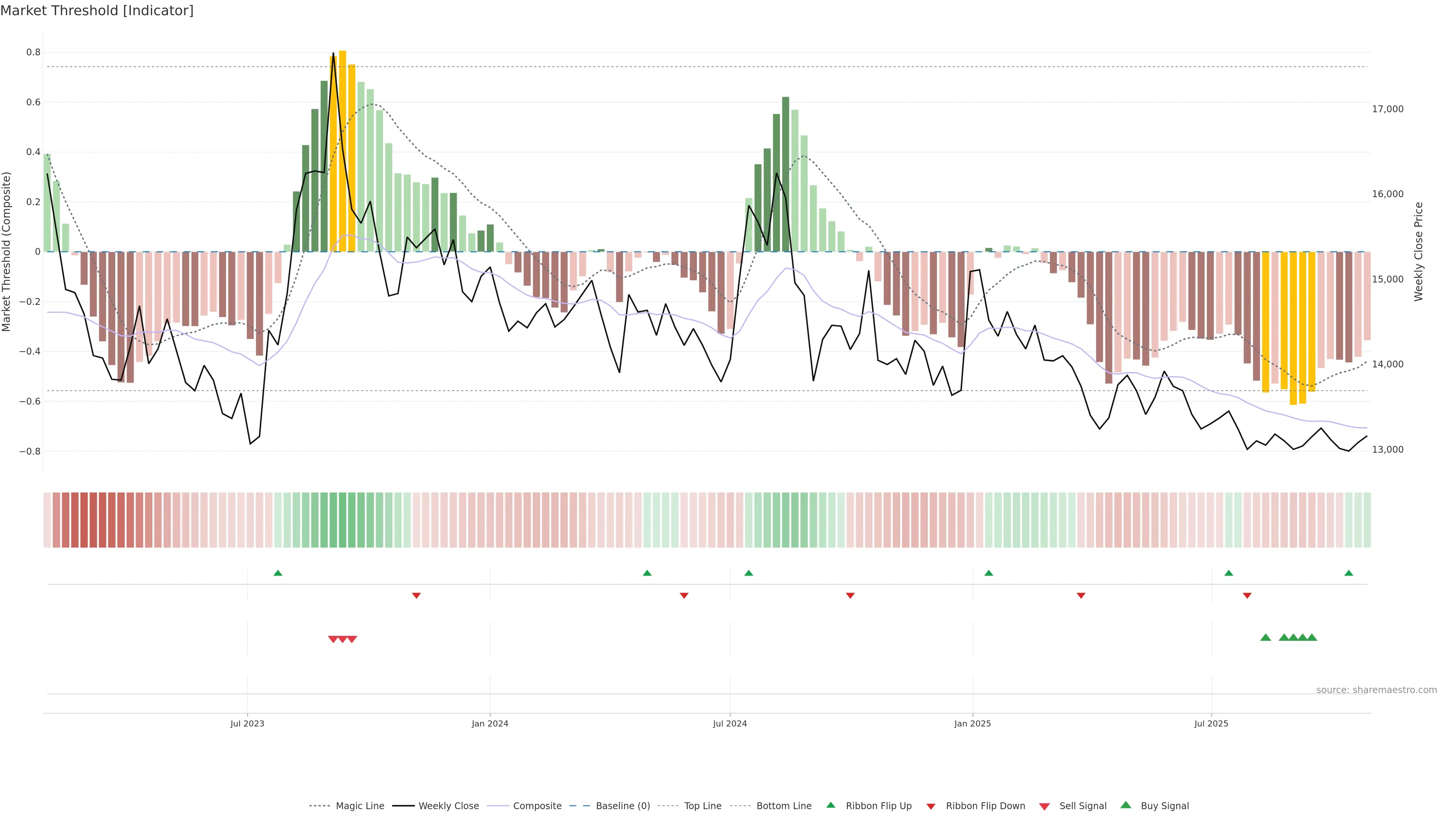Hide the Top Line series via legend
1456x819 pixels.
pyautogui.click(x=703, y=806)
